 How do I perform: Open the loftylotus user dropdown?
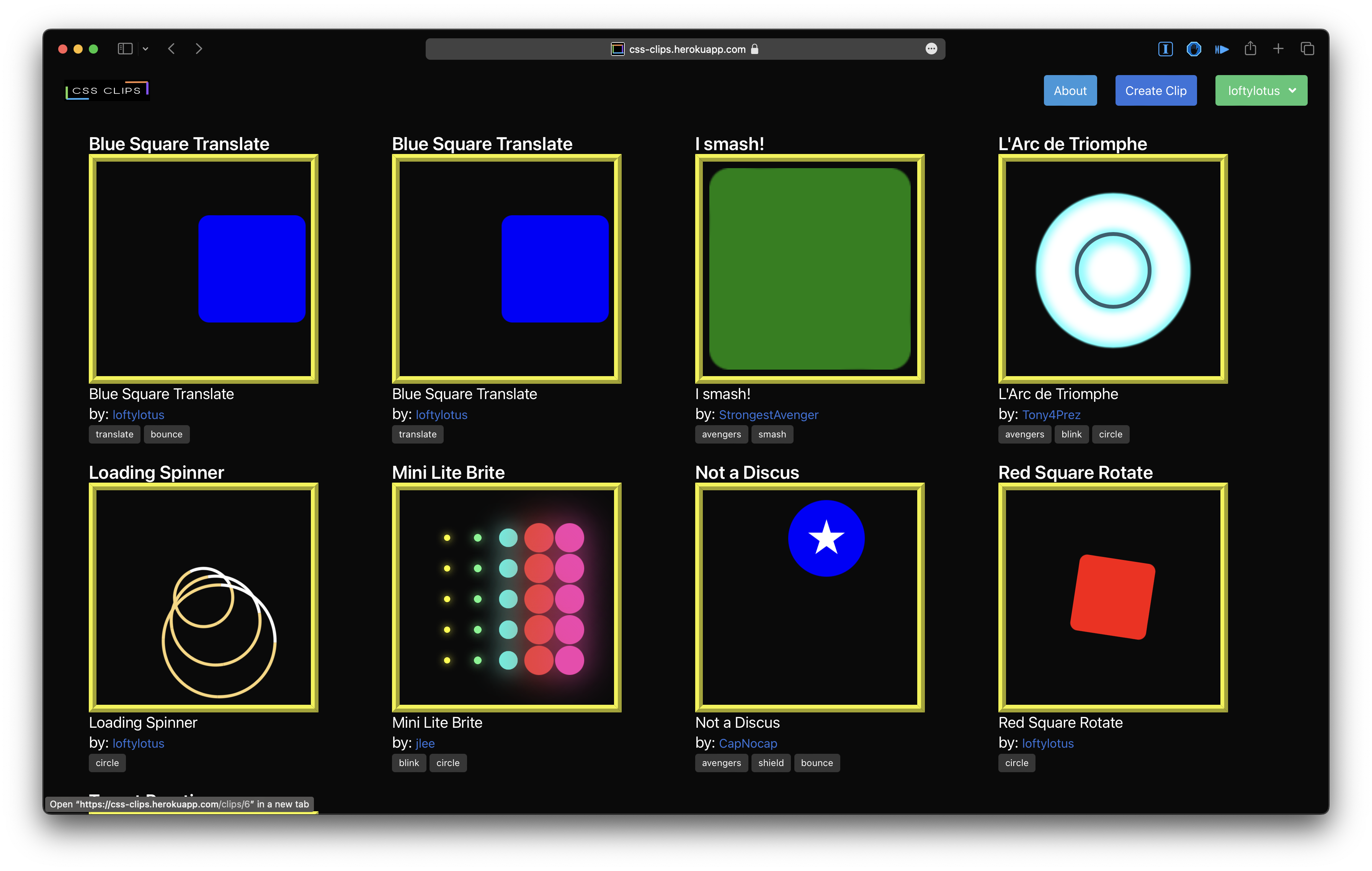1261,91
